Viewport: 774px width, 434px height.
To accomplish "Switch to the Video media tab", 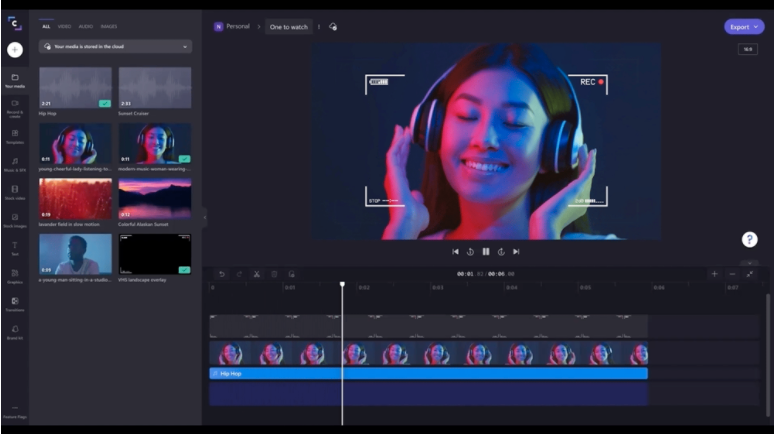I will click(64, 26).
